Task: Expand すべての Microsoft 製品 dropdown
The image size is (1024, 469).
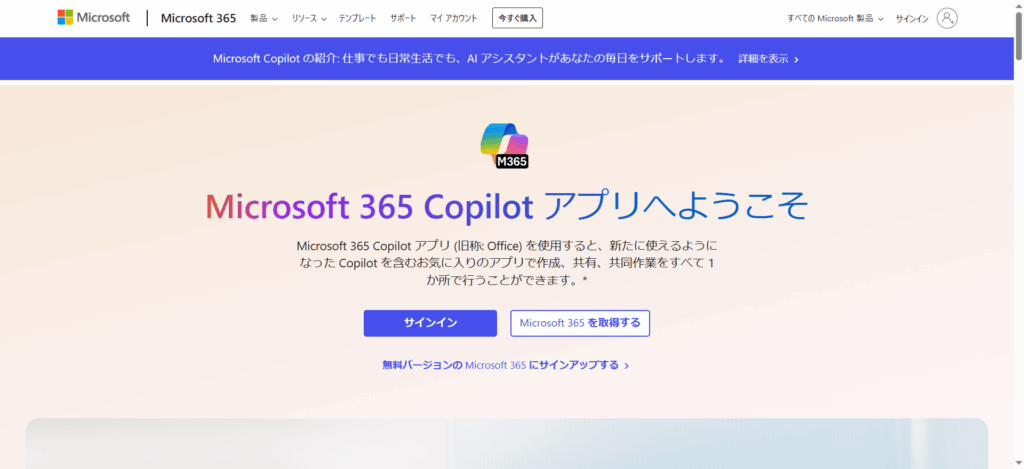Action: pos(835,18)
